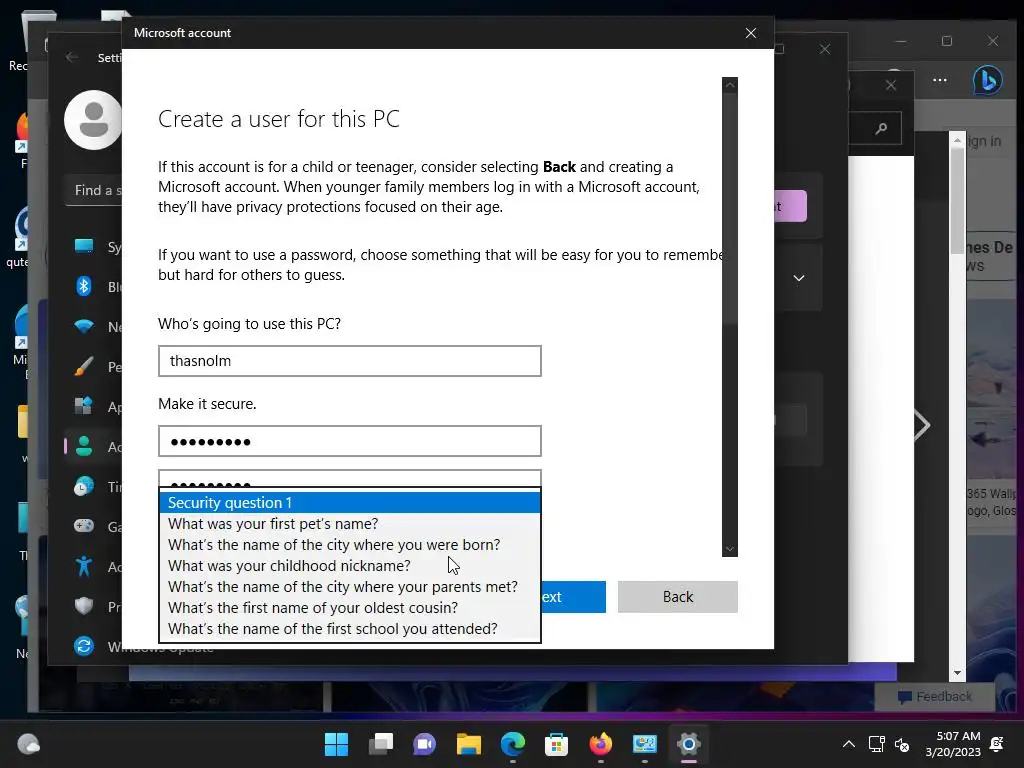Viewport: 1024px width, 768px height.
Task: Open File Explorer from taskbar
Action: point(469,744)
